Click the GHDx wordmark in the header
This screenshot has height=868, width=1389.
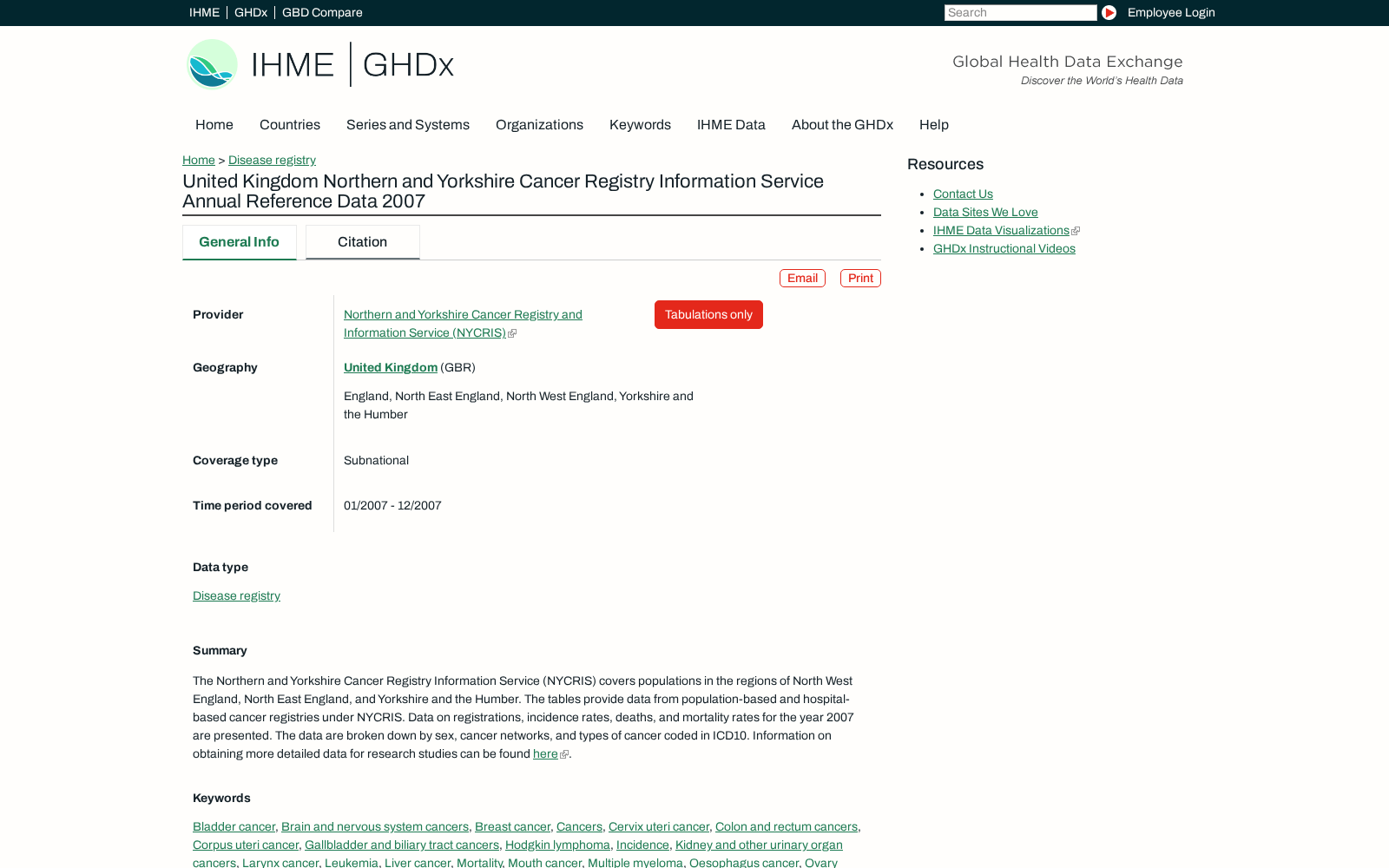coord(408,65)
